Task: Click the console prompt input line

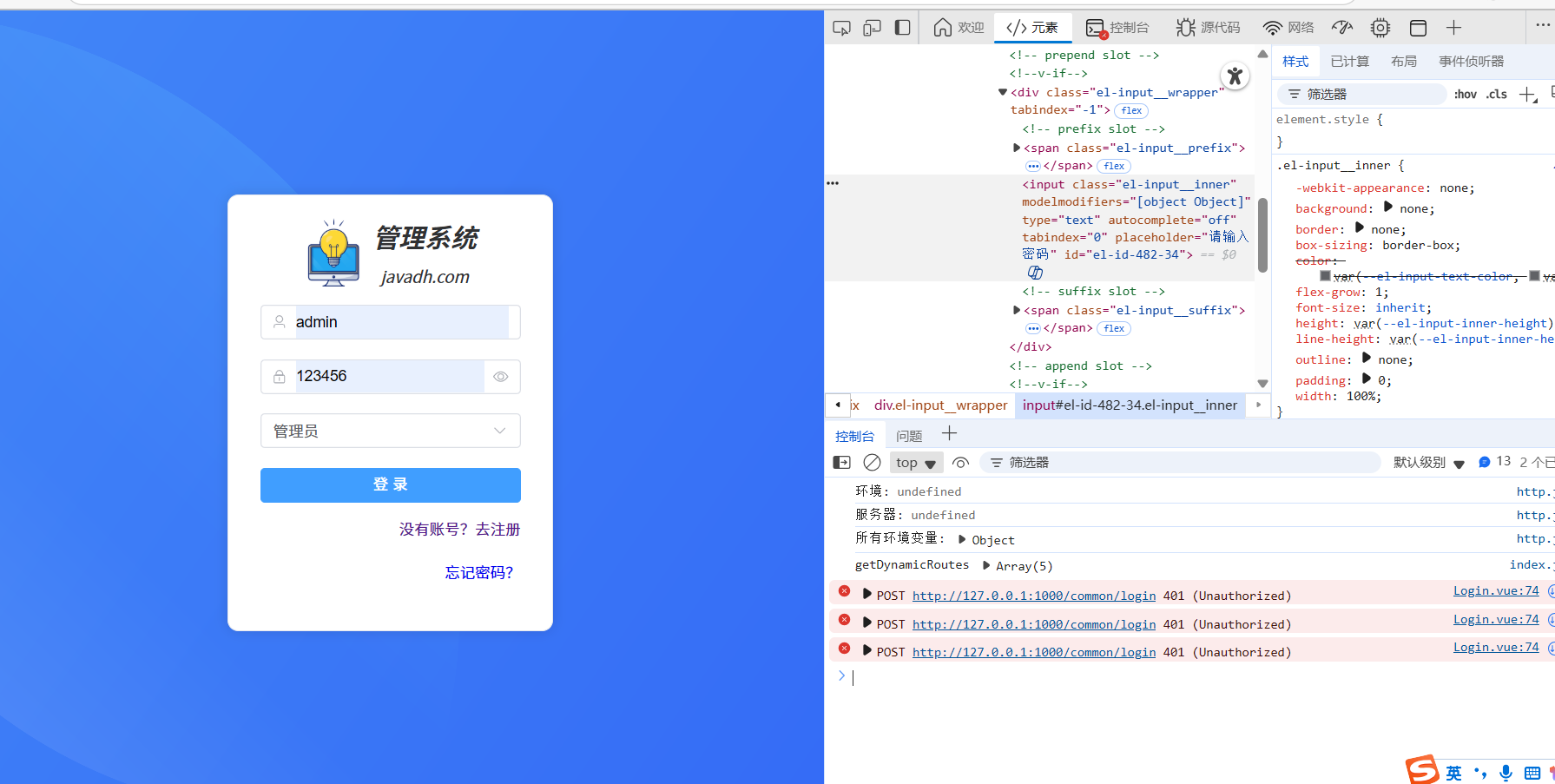Action: coord(1198,677)
